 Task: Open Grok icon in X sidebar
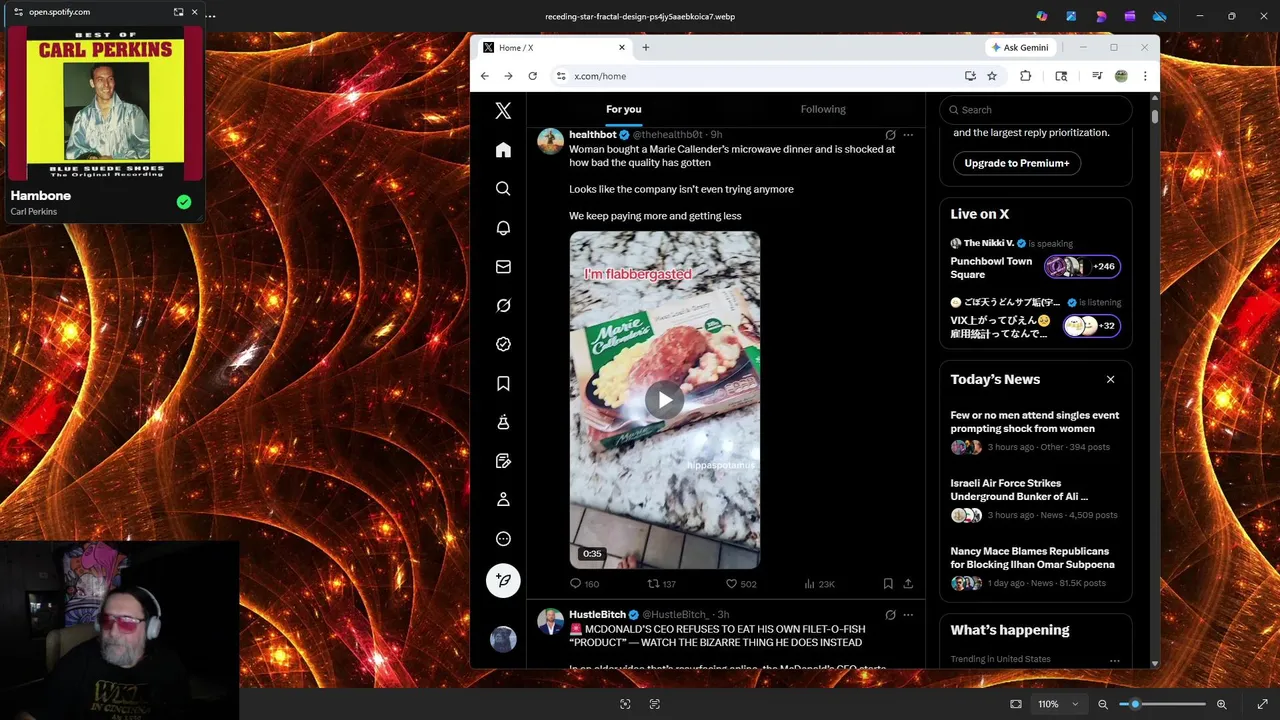[503, 305]
